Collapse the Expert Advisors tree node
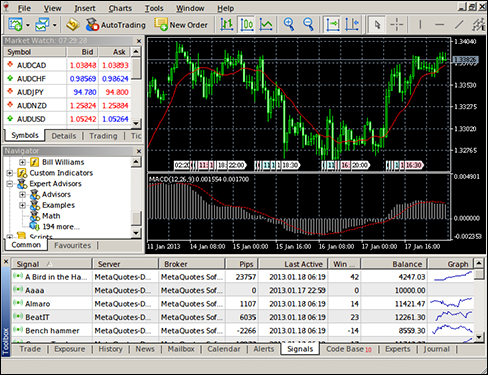Viewport: 488px width, 375px height. [x=10, y=184]
